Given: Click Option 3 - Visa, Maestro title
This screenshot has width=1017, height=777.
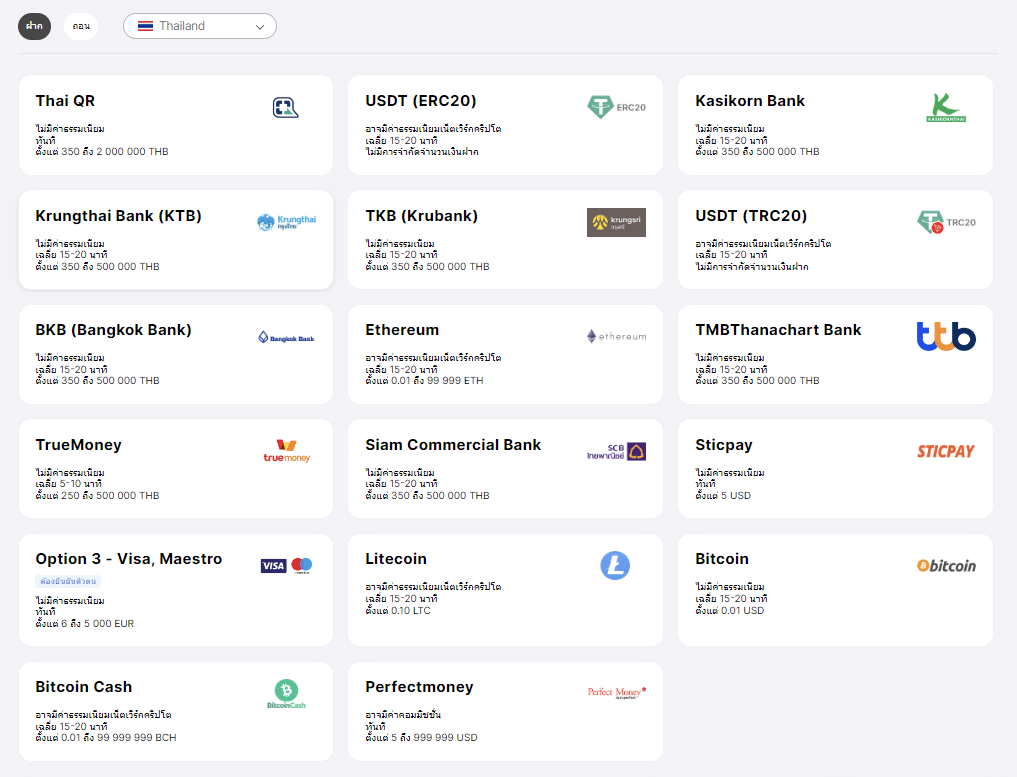Looking at the screenshot, I should (x=128, y=559).
